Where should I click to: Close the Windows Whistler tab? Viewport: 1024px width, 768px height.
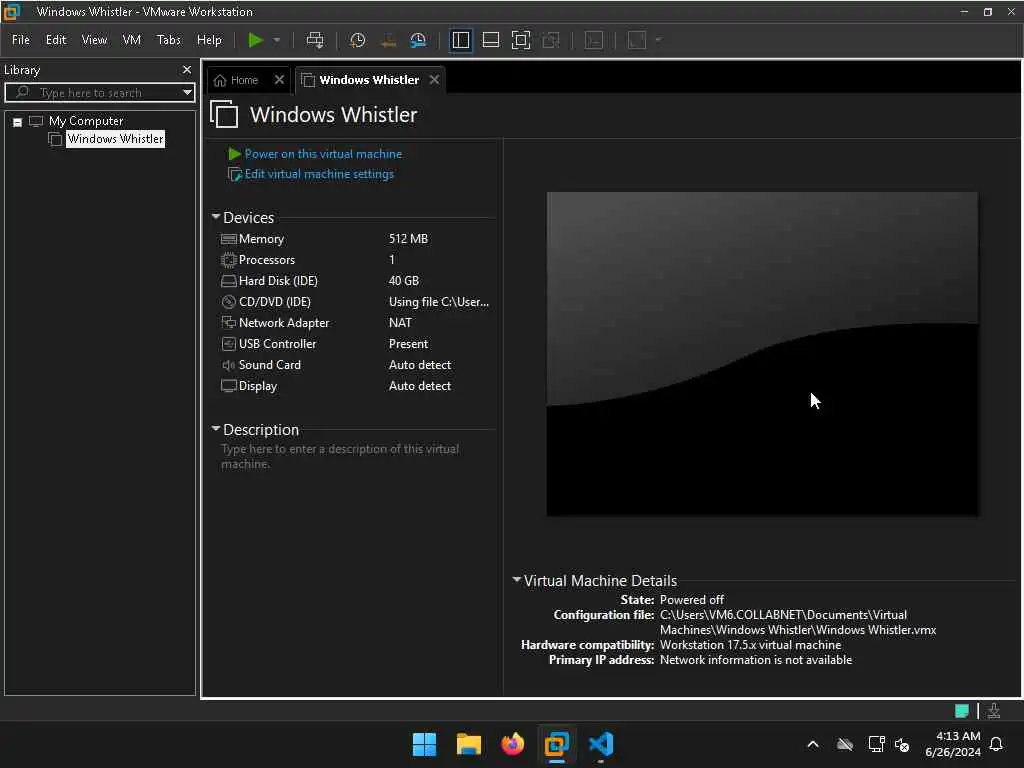tap(434, 80)
